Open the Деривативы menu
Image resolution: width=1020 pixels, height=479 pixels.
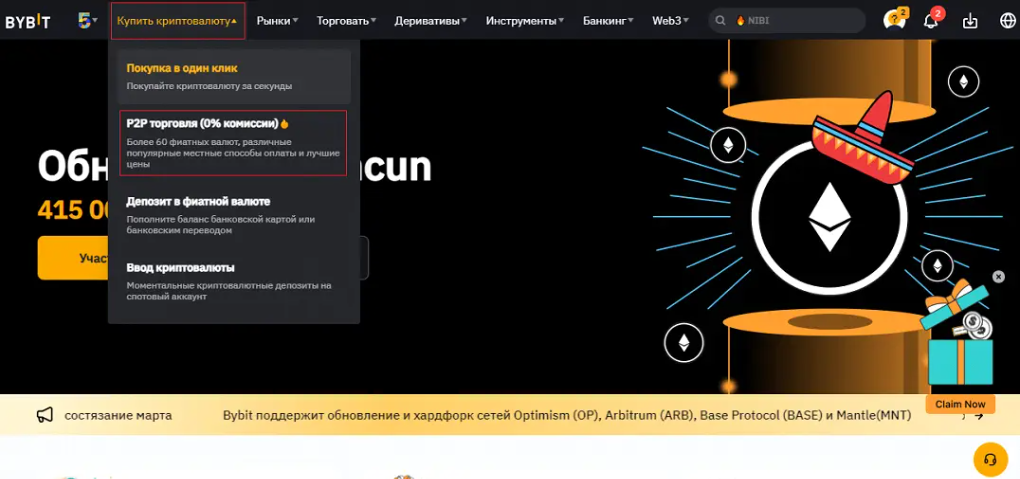click(x=431, y=21)
